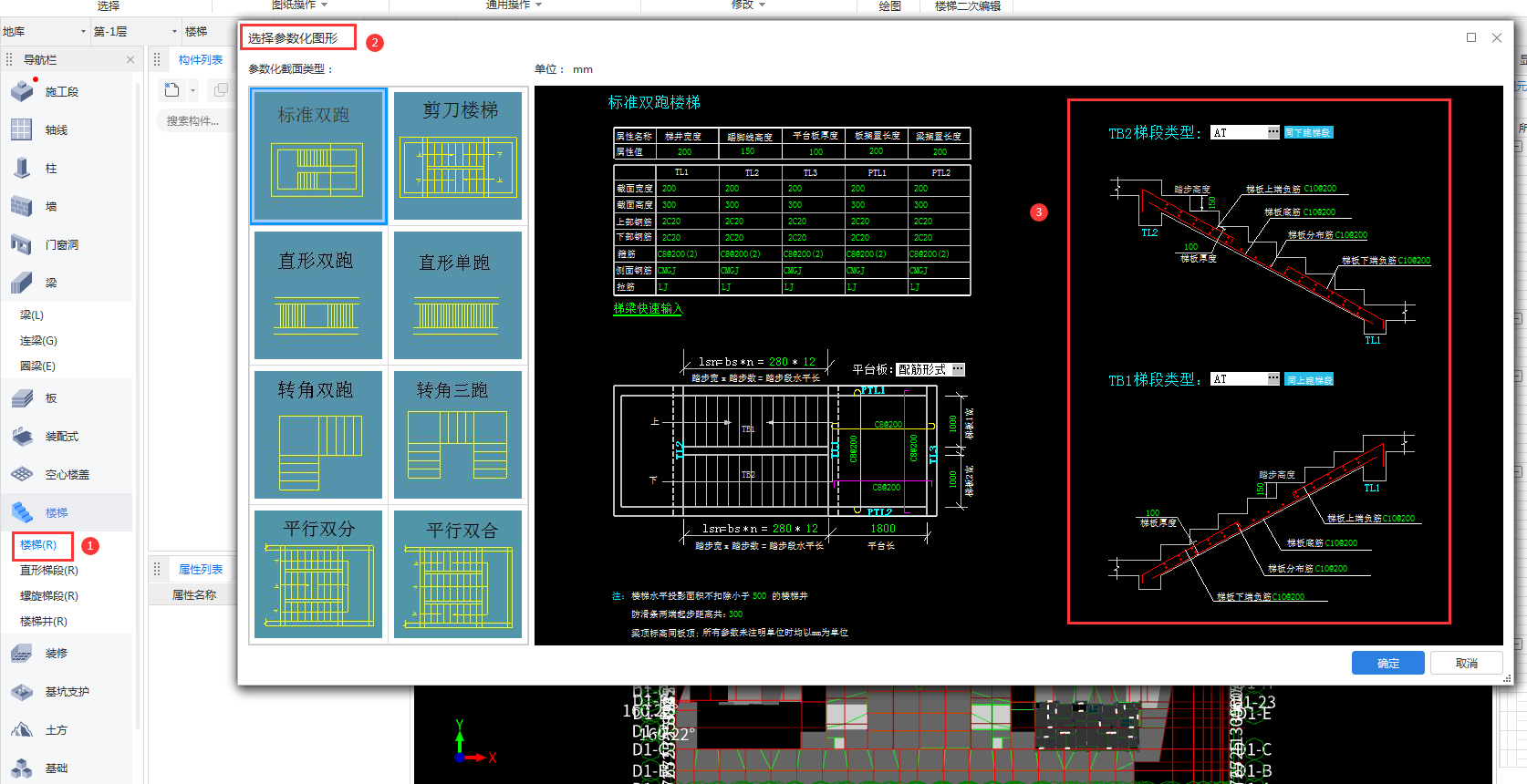Image resolution: width=1527 pixels, height=784 pixels.
Task: Click the 楼梯 staircase category icon
Action: click(x=22, y=512)
